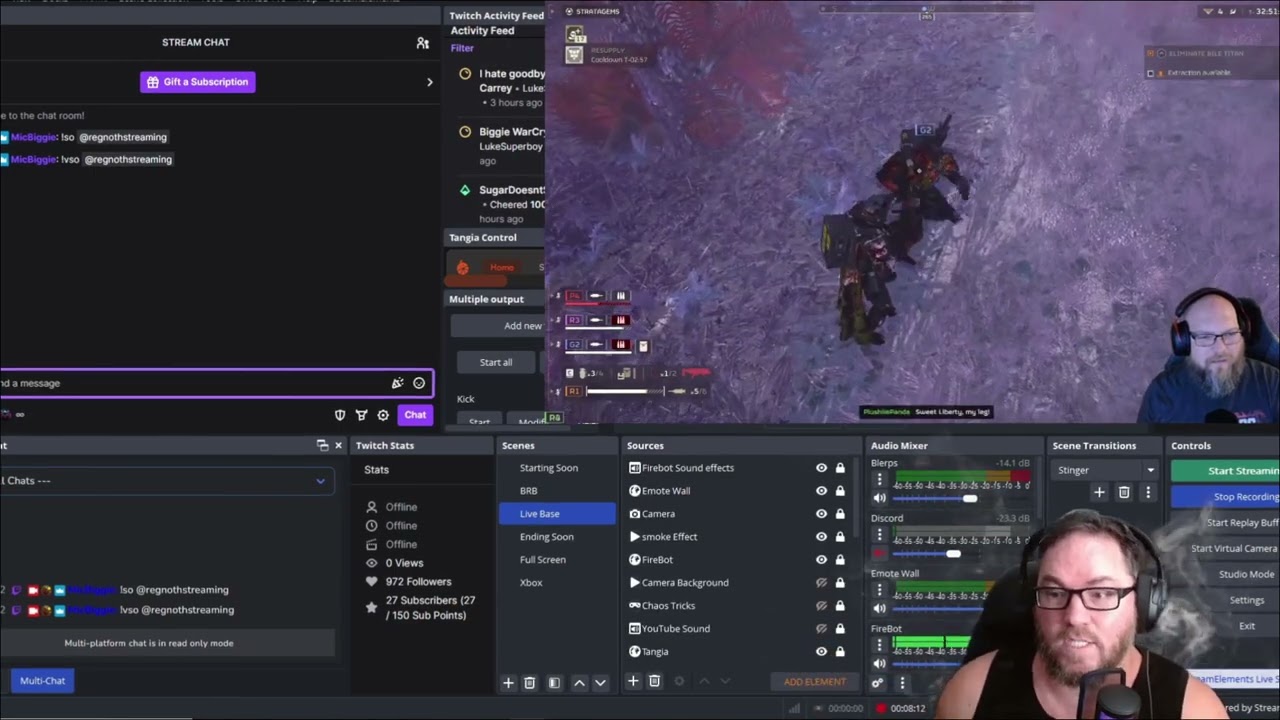Open the emote picker smiley icon
The width and height of the screenshot is (1280, 720).
pos(419,383)
